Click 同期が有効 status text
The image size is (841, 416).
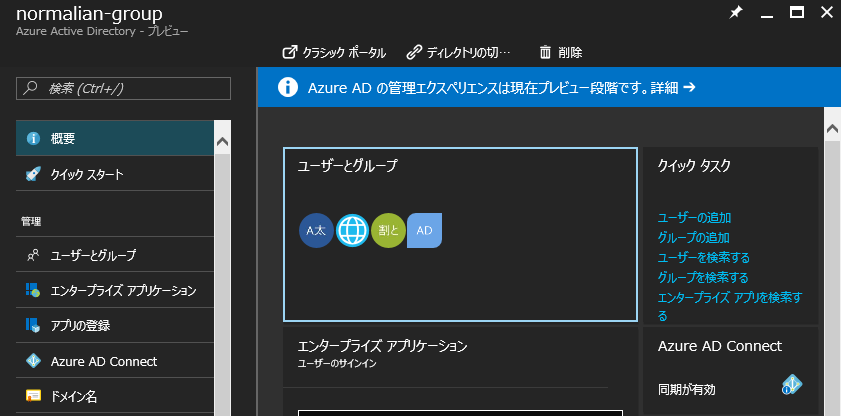(x=687, y=390)
